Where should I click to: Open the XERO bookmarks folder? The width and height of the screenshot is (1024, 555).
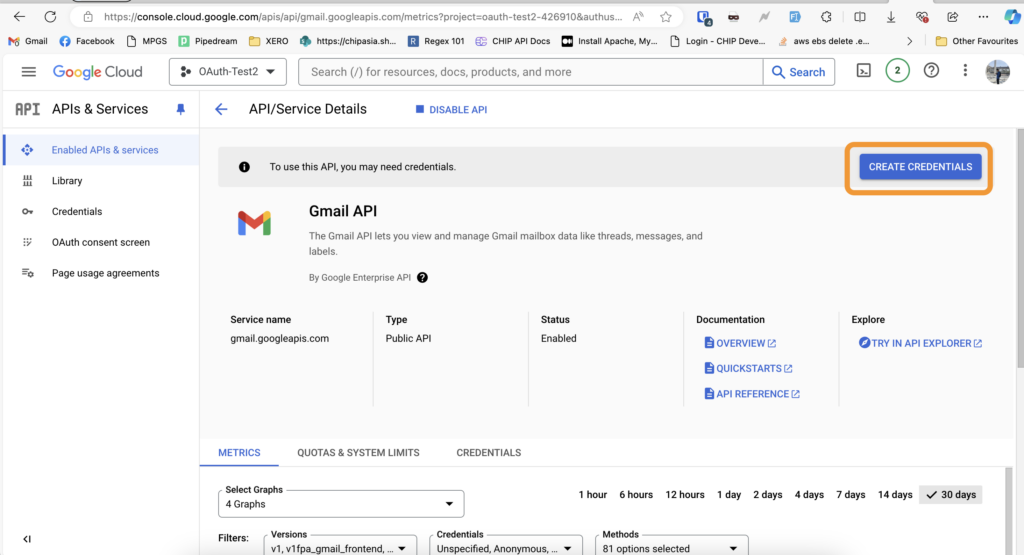(268, 41)
